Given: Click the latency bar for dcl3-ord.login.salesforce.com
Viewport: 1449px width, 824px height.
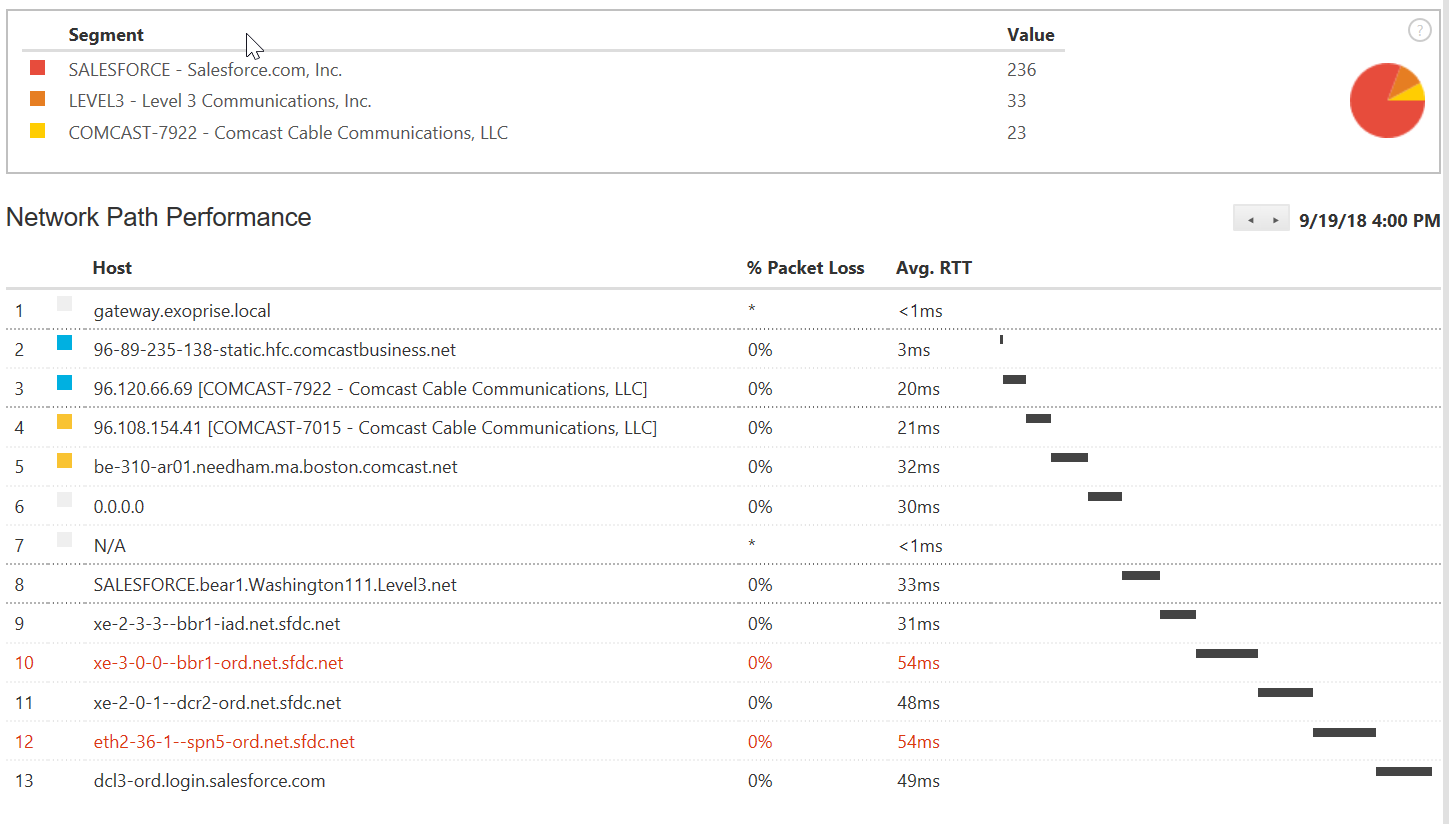Looking at the screenshot, I should coord(1404,772).
